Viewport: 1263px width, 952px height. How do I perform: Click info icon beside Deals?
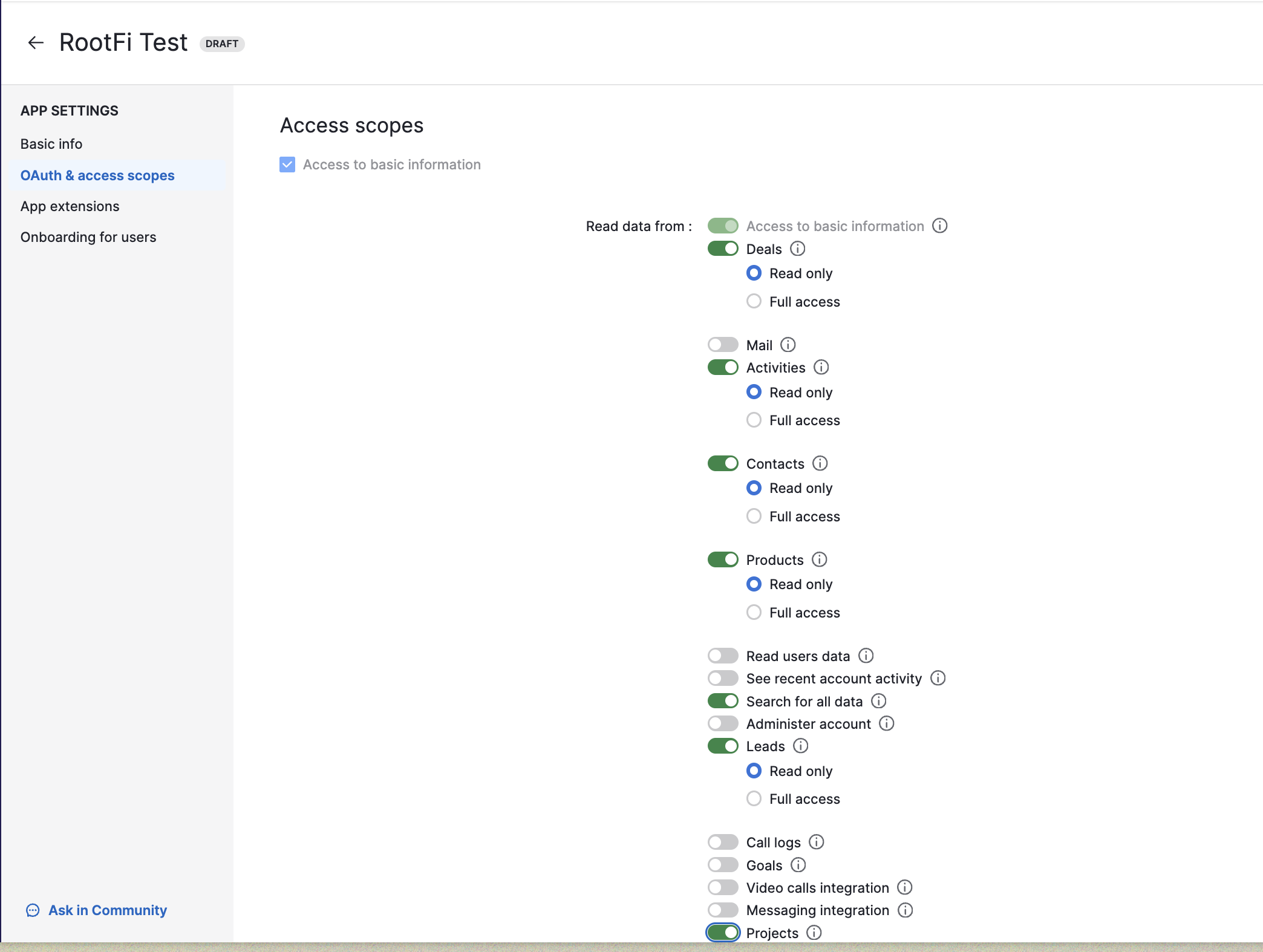click(x=798, y=249)
